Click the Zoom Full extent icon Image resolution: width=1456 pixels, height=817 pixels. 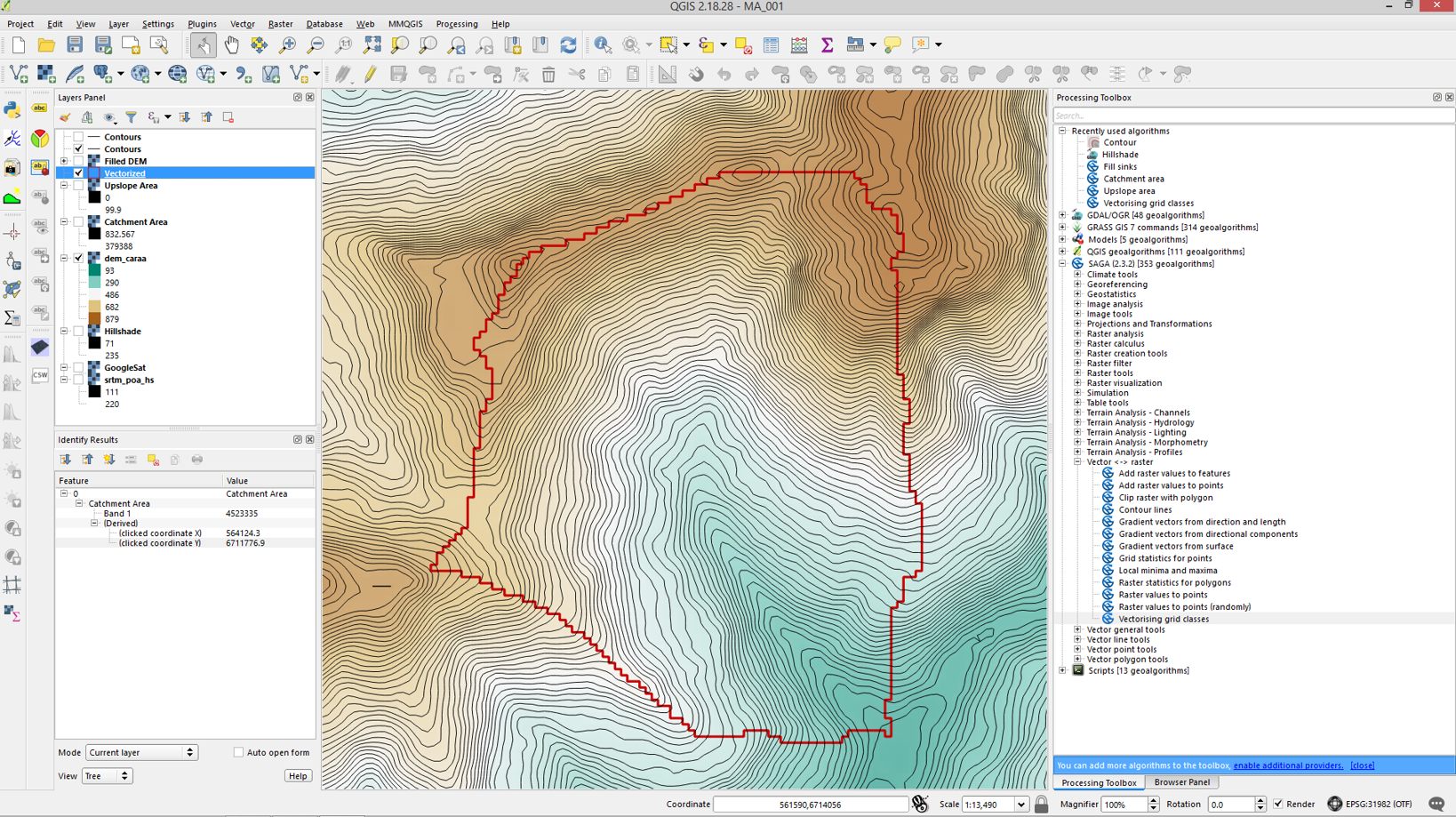pos(372,44)
